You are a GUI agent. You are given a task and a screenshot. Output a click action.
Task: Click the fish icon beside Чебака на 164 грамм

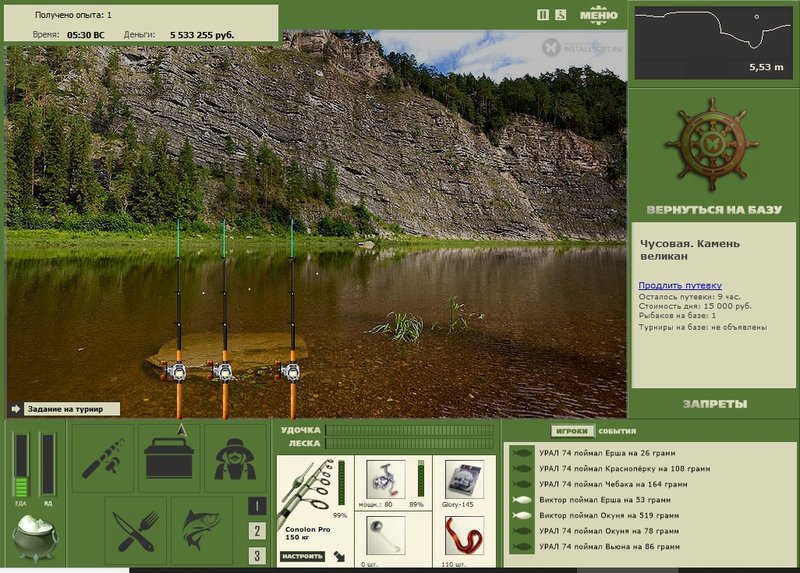coord(521,484)
